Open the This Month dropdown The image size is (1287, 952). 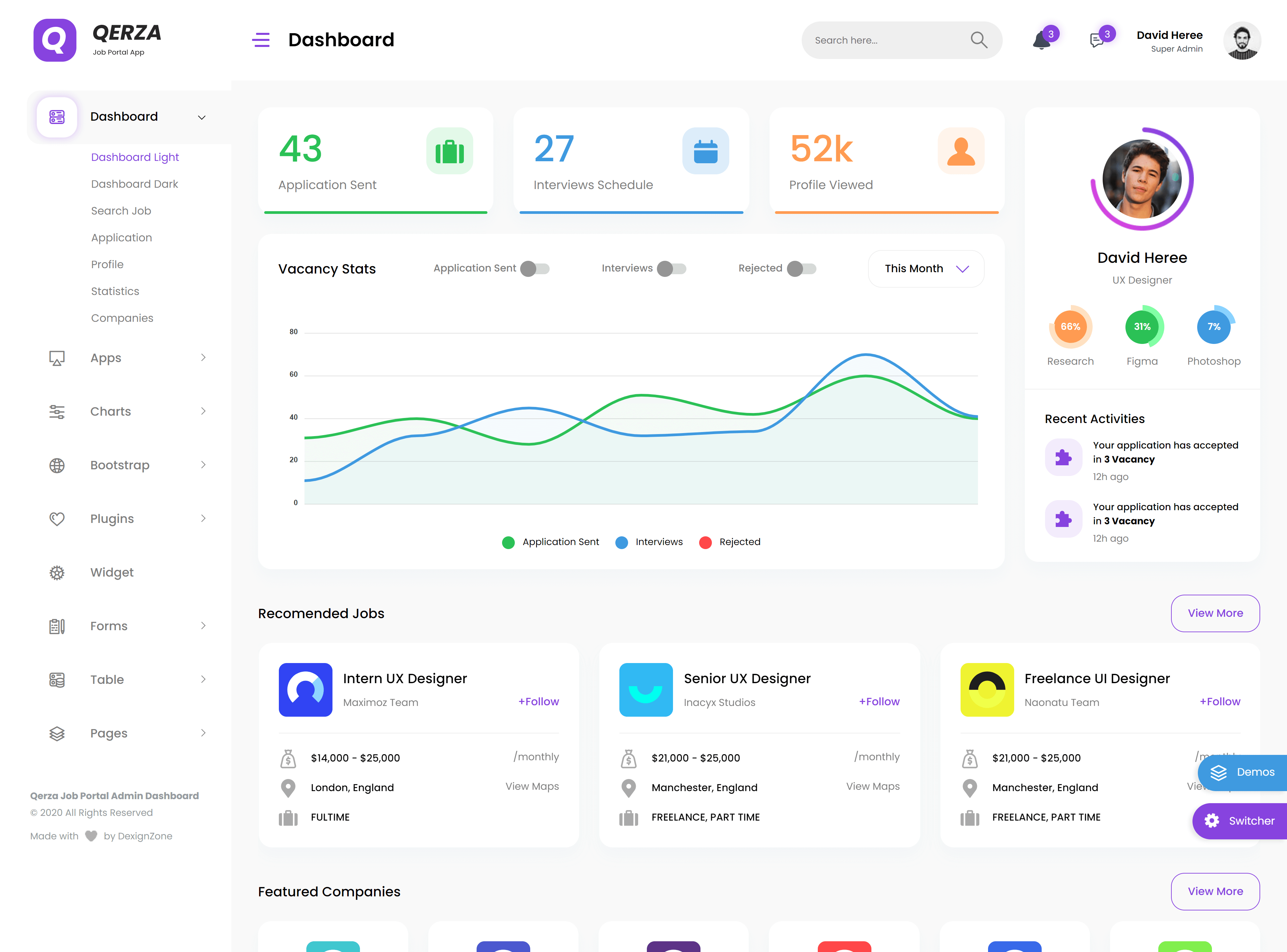(x=926, y=269)
